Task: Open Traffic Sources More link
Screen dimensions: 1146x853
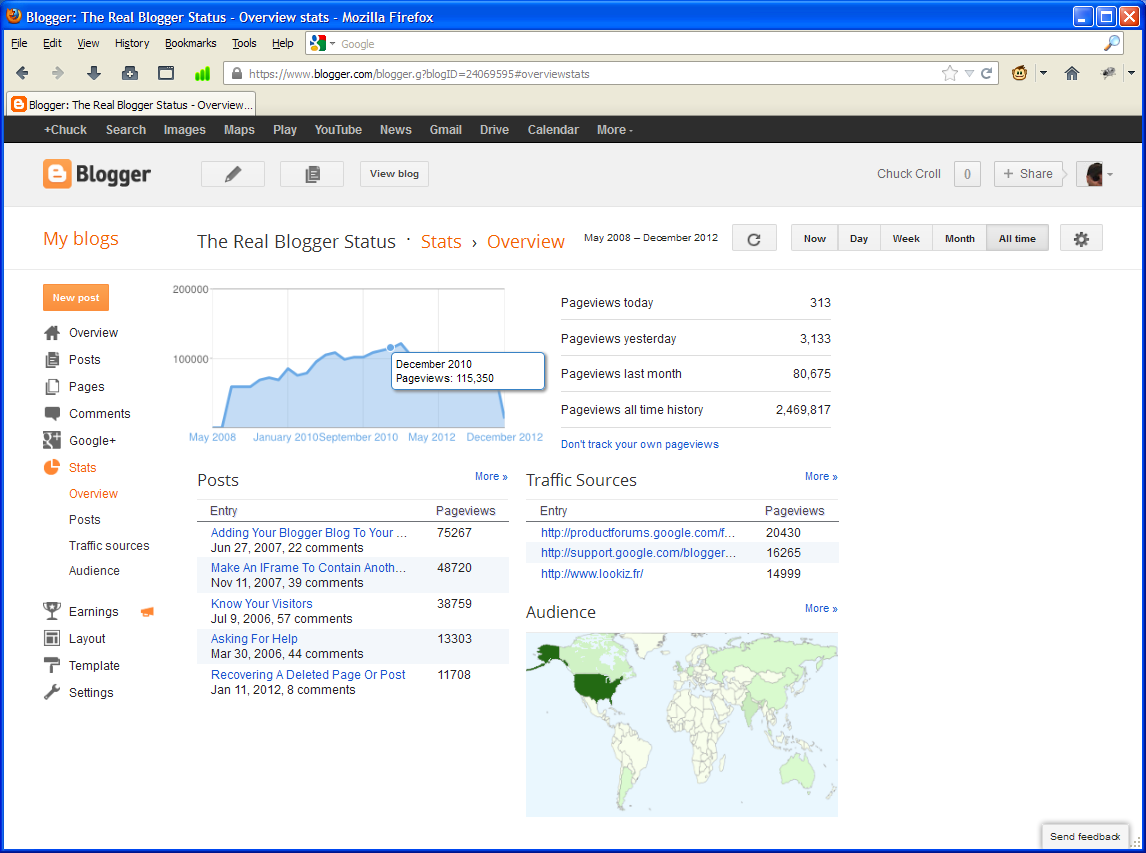Action: [821, 477]
